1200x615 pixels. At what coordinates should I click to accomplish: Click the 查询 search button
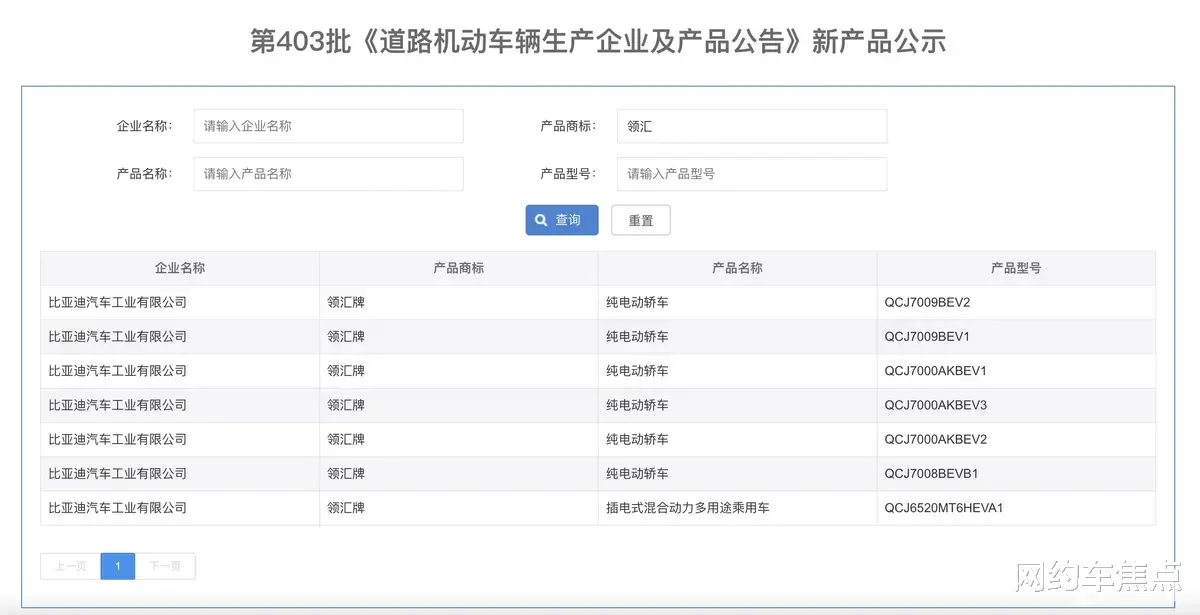click(562, 220)
